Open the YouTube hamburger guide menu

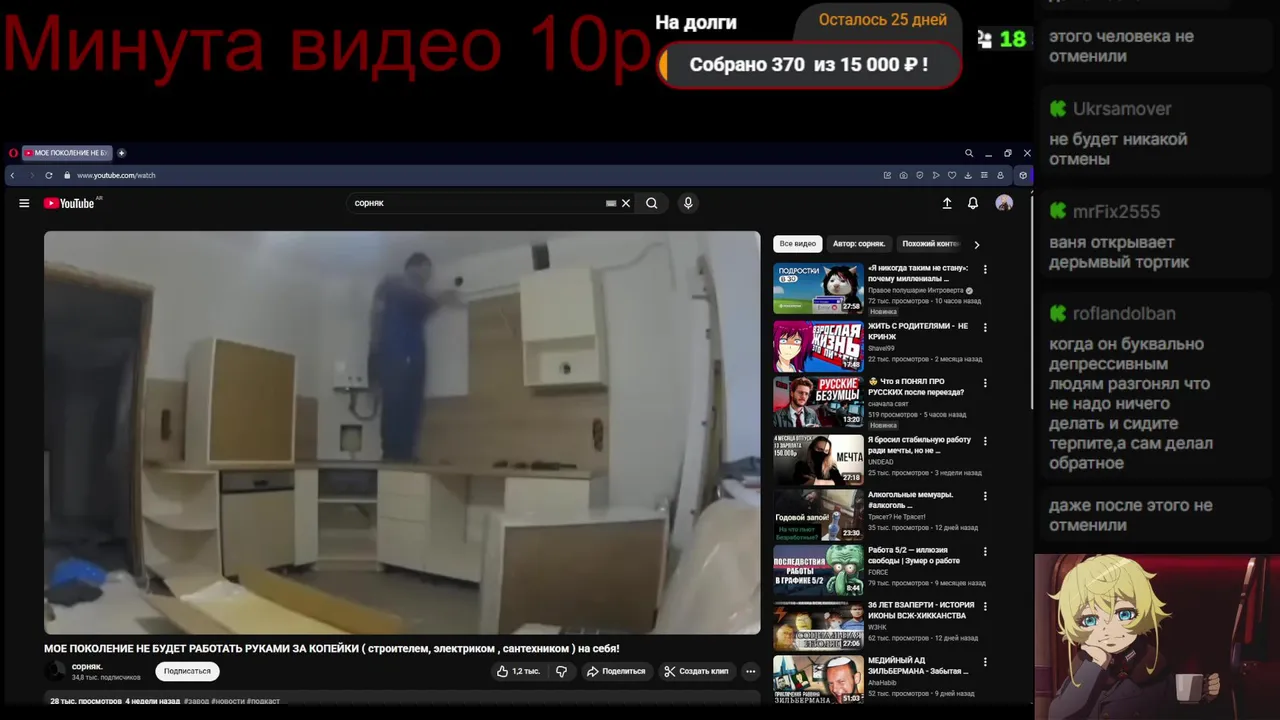24,203
